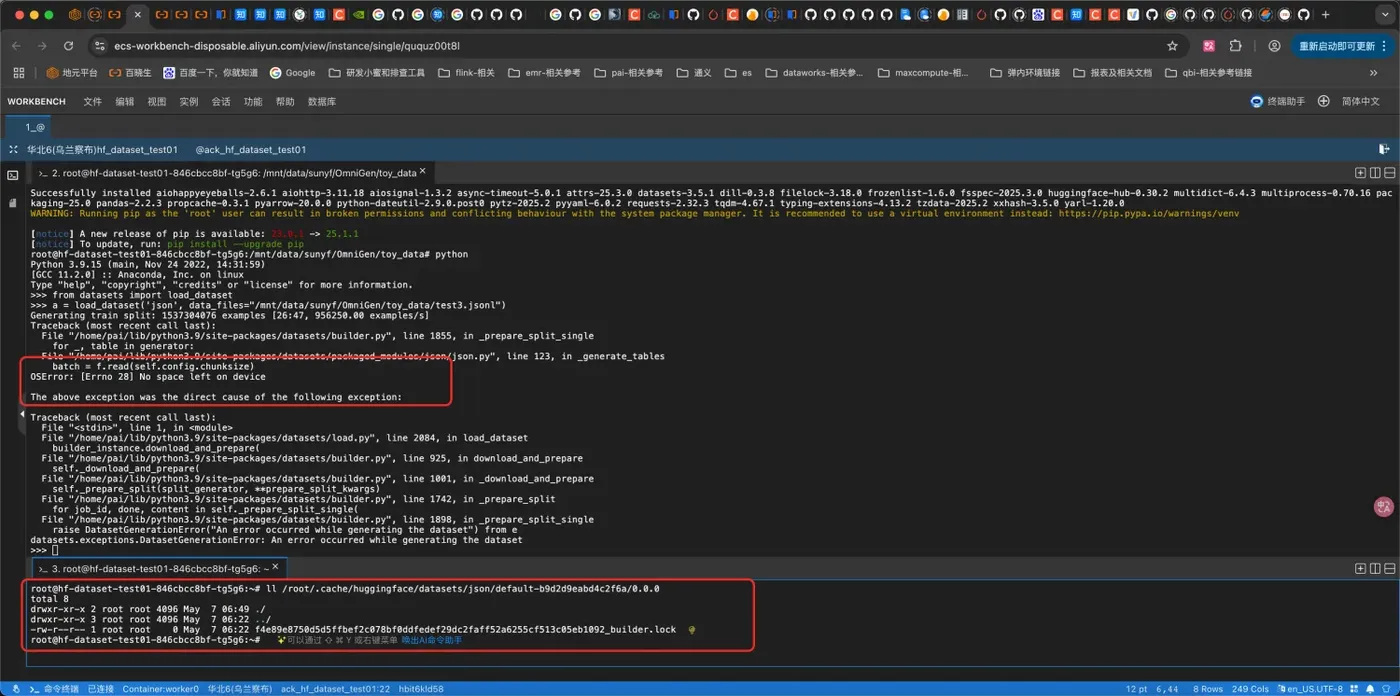Viewport: 1400px width, 696px height.
Task: Open 百晓生 bookmark
Action: [x=130, y=73]
